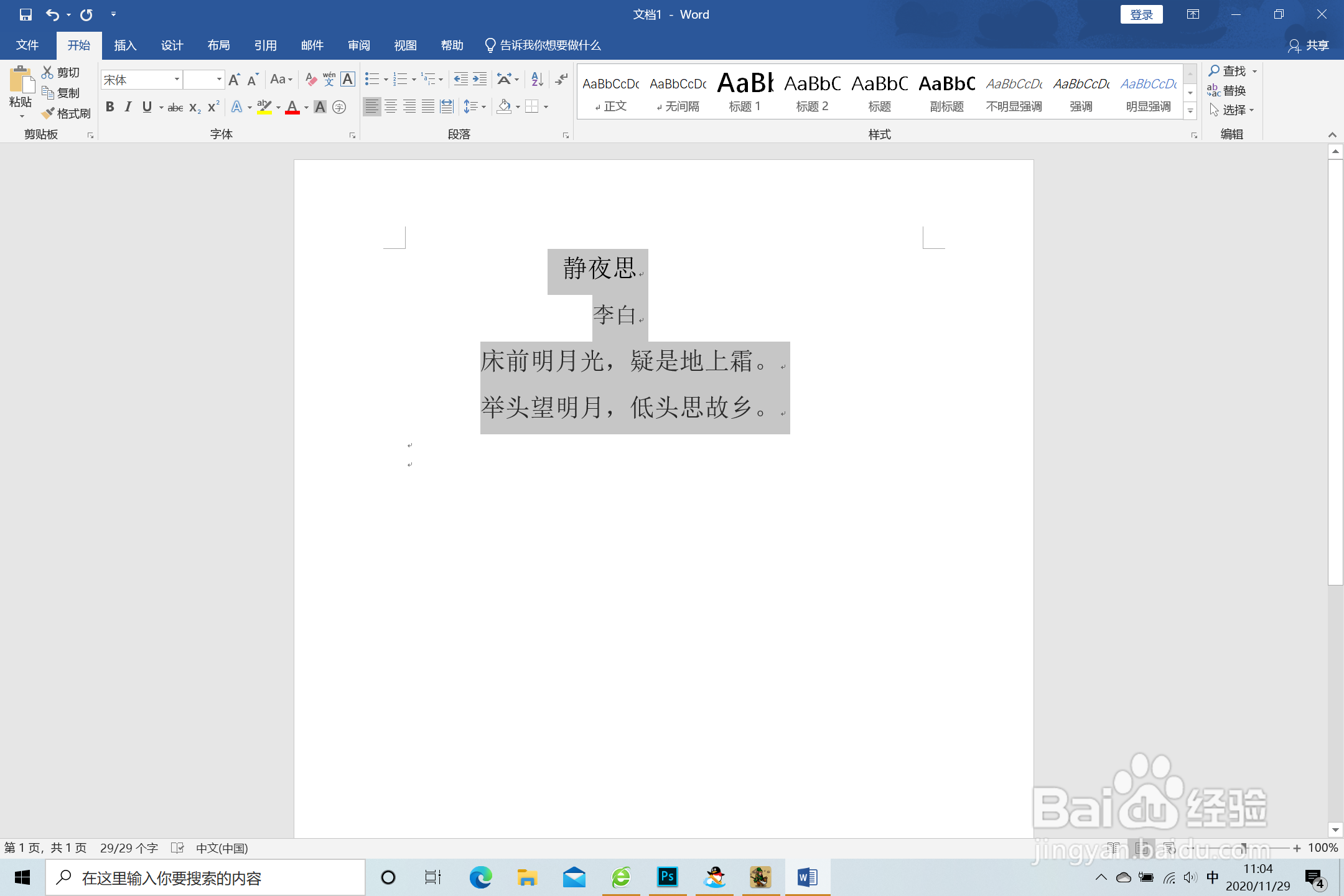Clear all formatting with the eraser icon

(311, 80)
